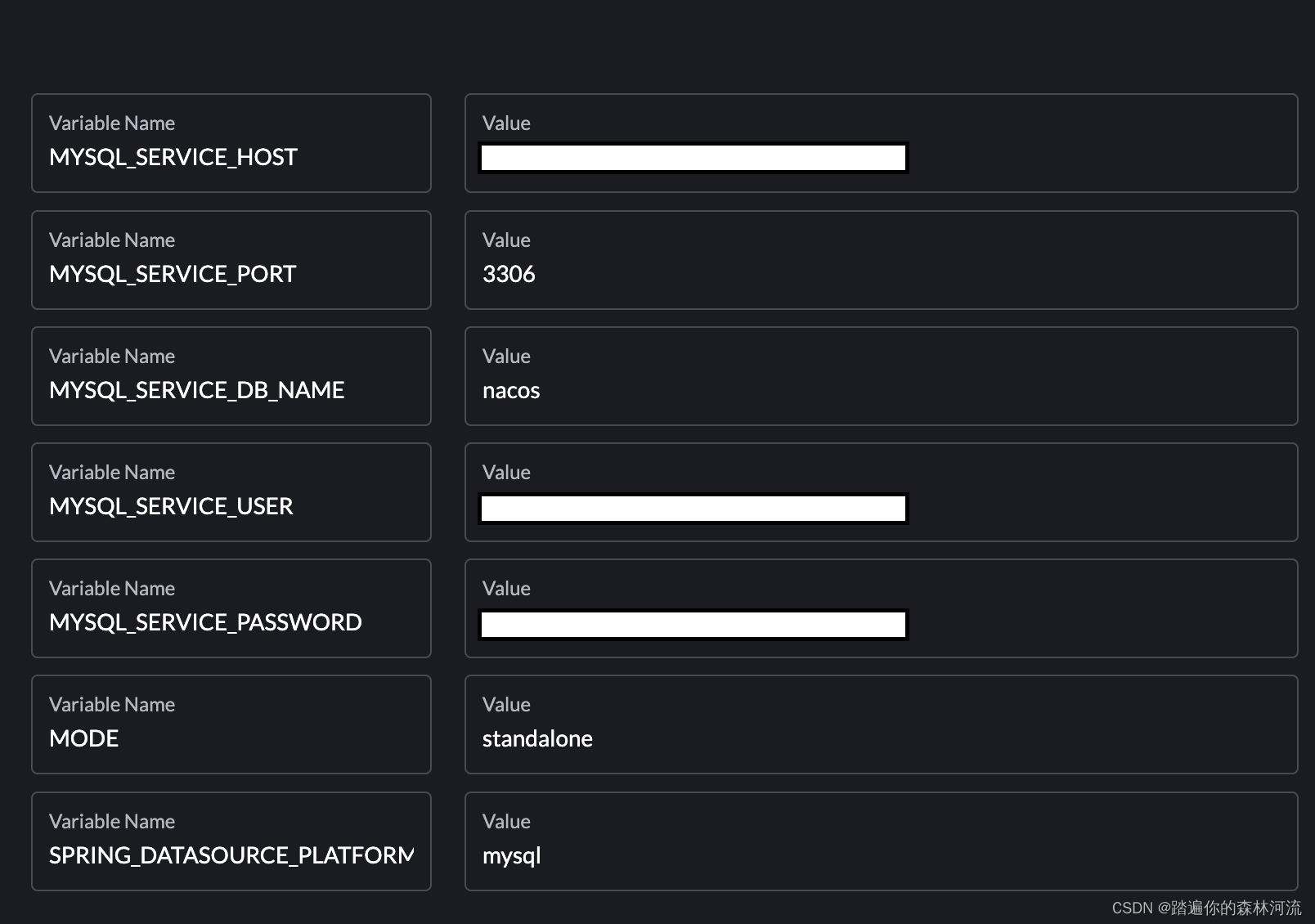Screen dimensions: 1315x924
Task: Click the value field for MYSQL_SERVICE_HOST
Action: [x=881, y=143]
